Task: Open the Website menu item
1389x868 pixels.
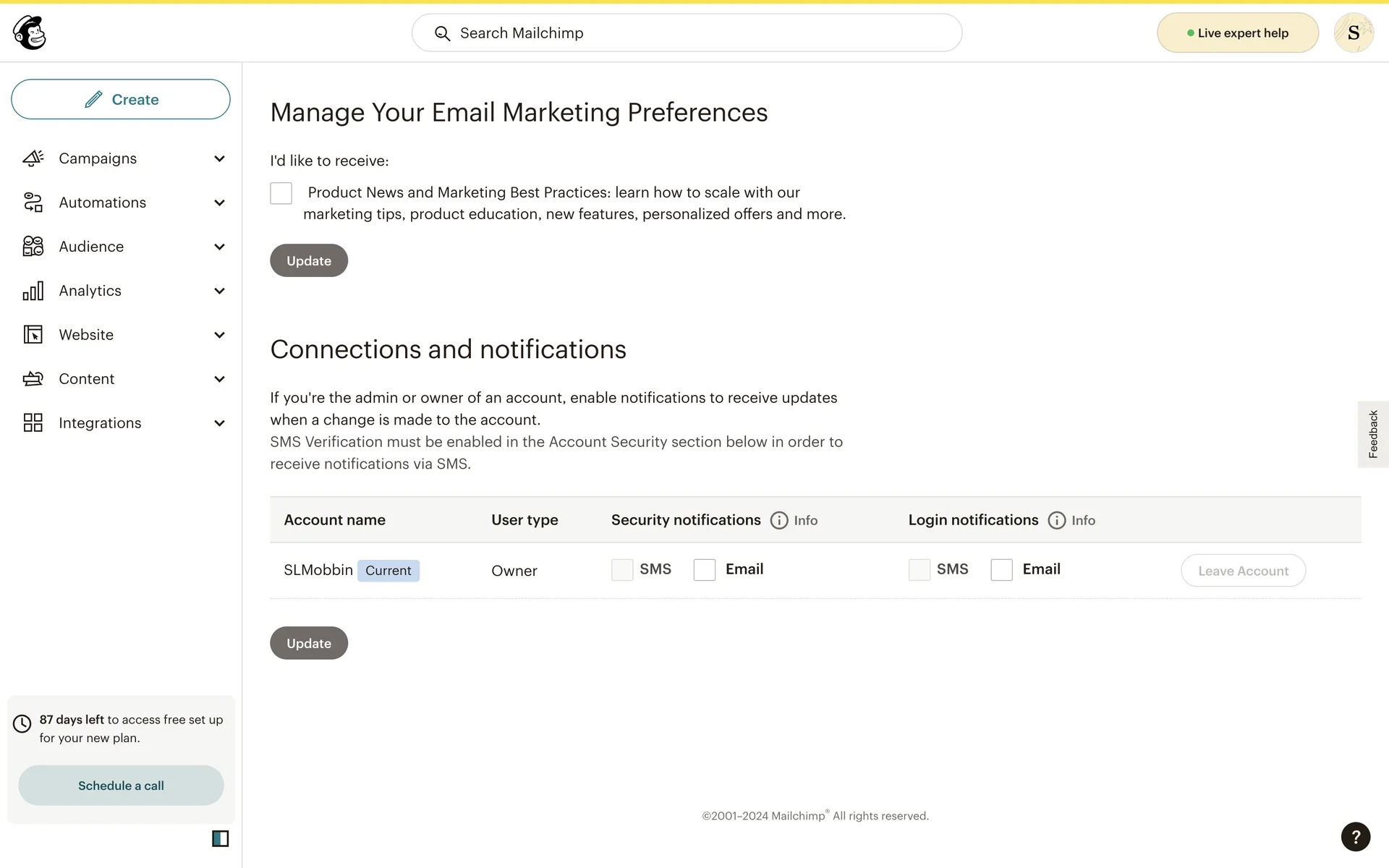Action: [x=86, y=335]
